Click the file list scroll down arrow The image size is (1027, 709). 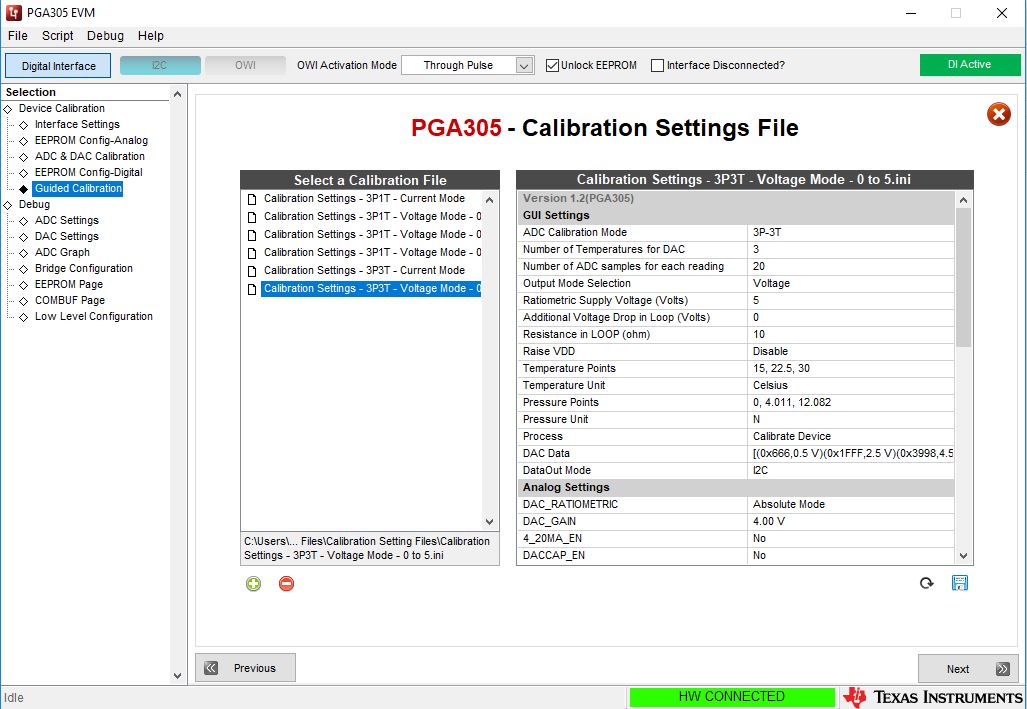(490, 522)
